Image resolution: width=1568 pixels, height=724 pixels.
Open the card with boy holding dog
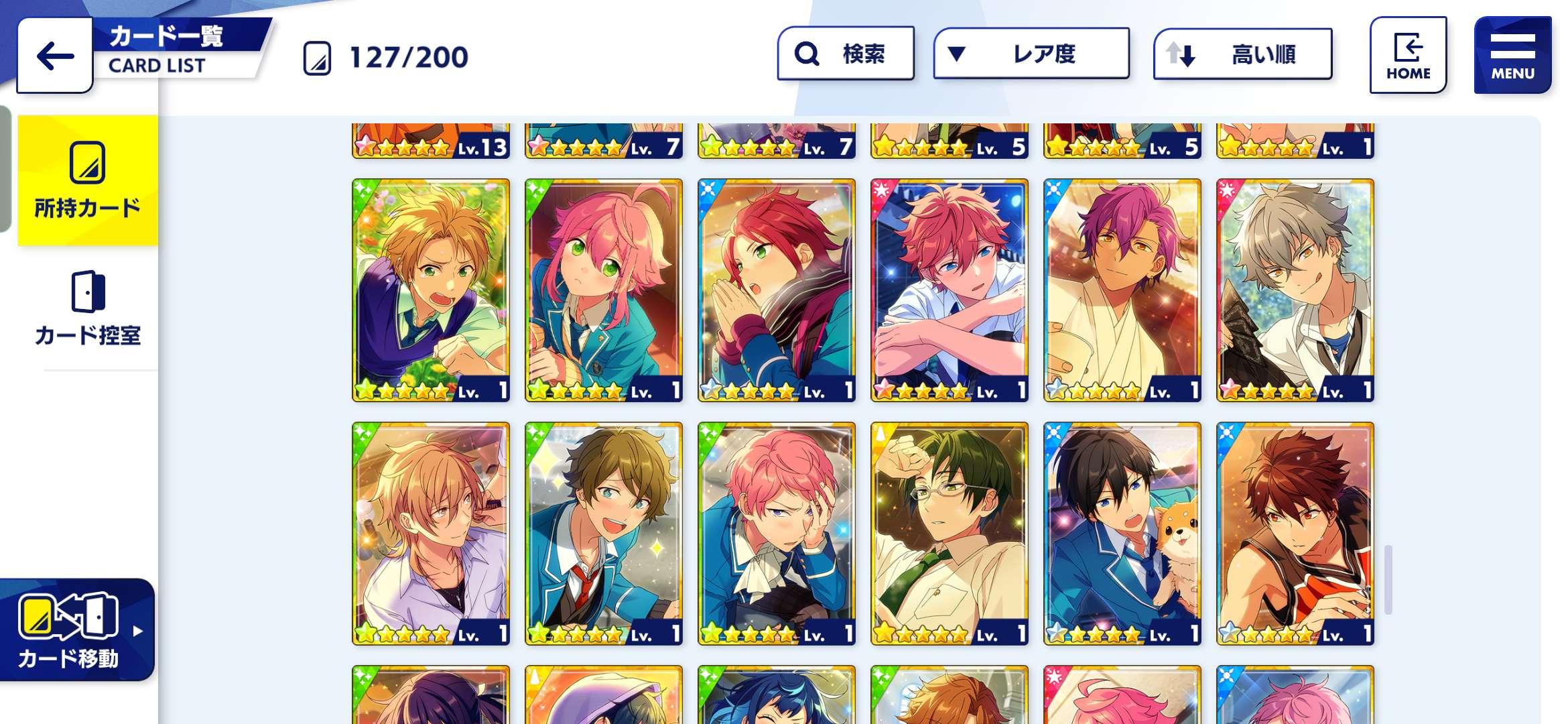[1122, 534]
